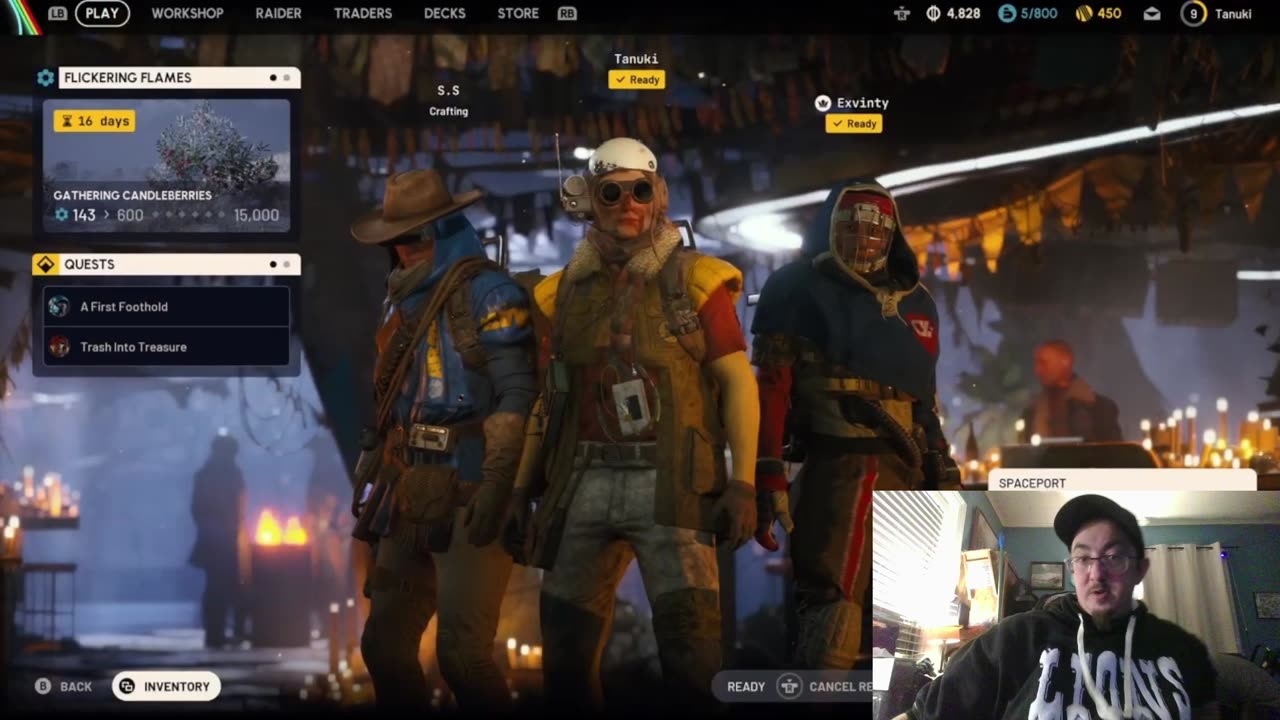Click the gold striped currency icon beside 450

(x=1083, y=14)
